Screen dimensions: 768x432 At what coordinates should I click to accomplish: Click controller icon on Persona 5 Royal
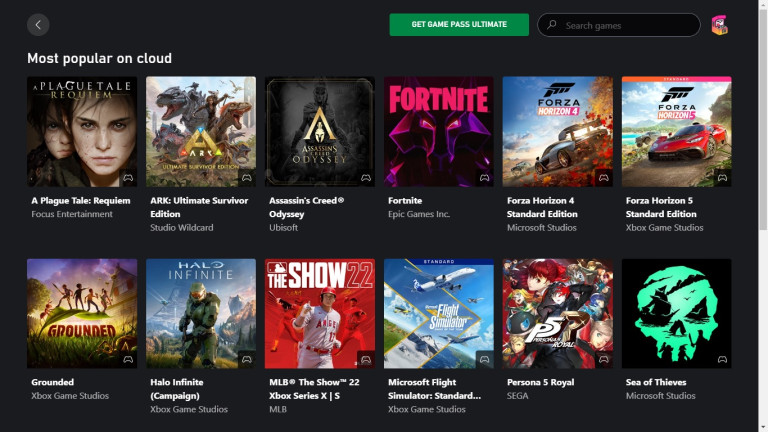click(x=603, y=360)
